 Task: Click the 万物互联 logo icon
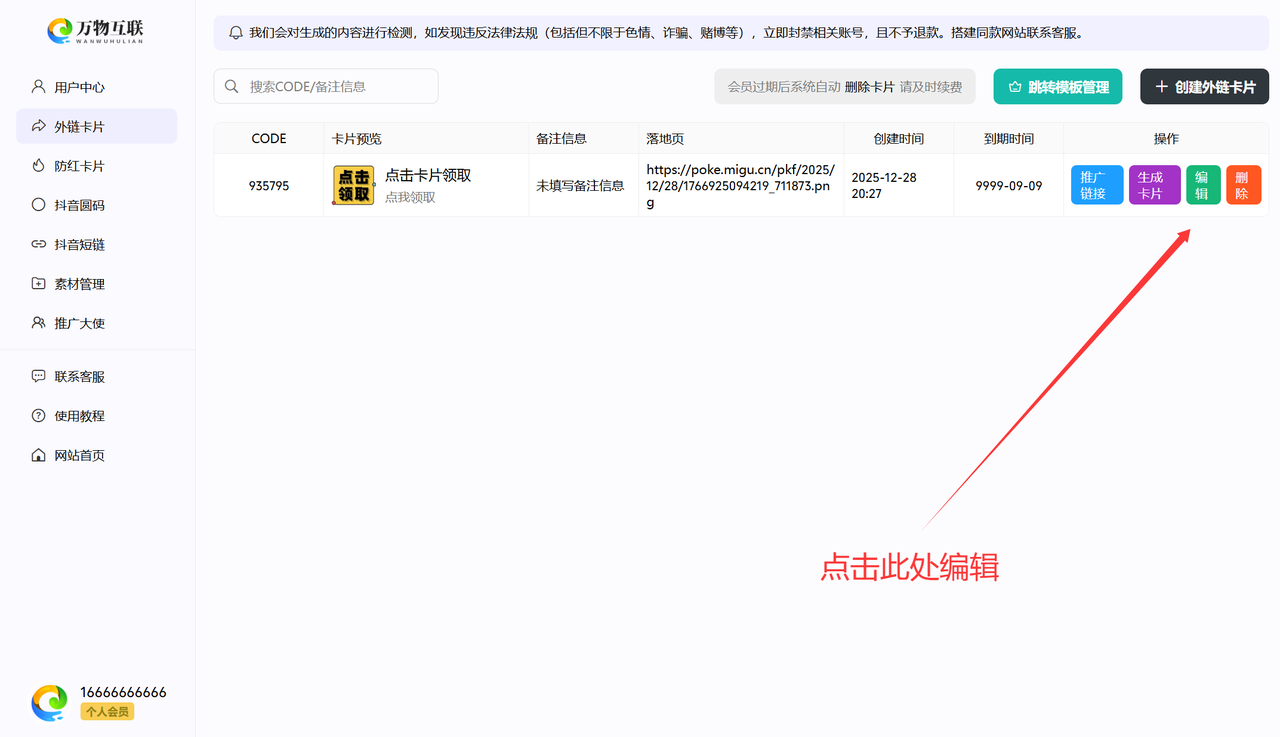(60, 31)
